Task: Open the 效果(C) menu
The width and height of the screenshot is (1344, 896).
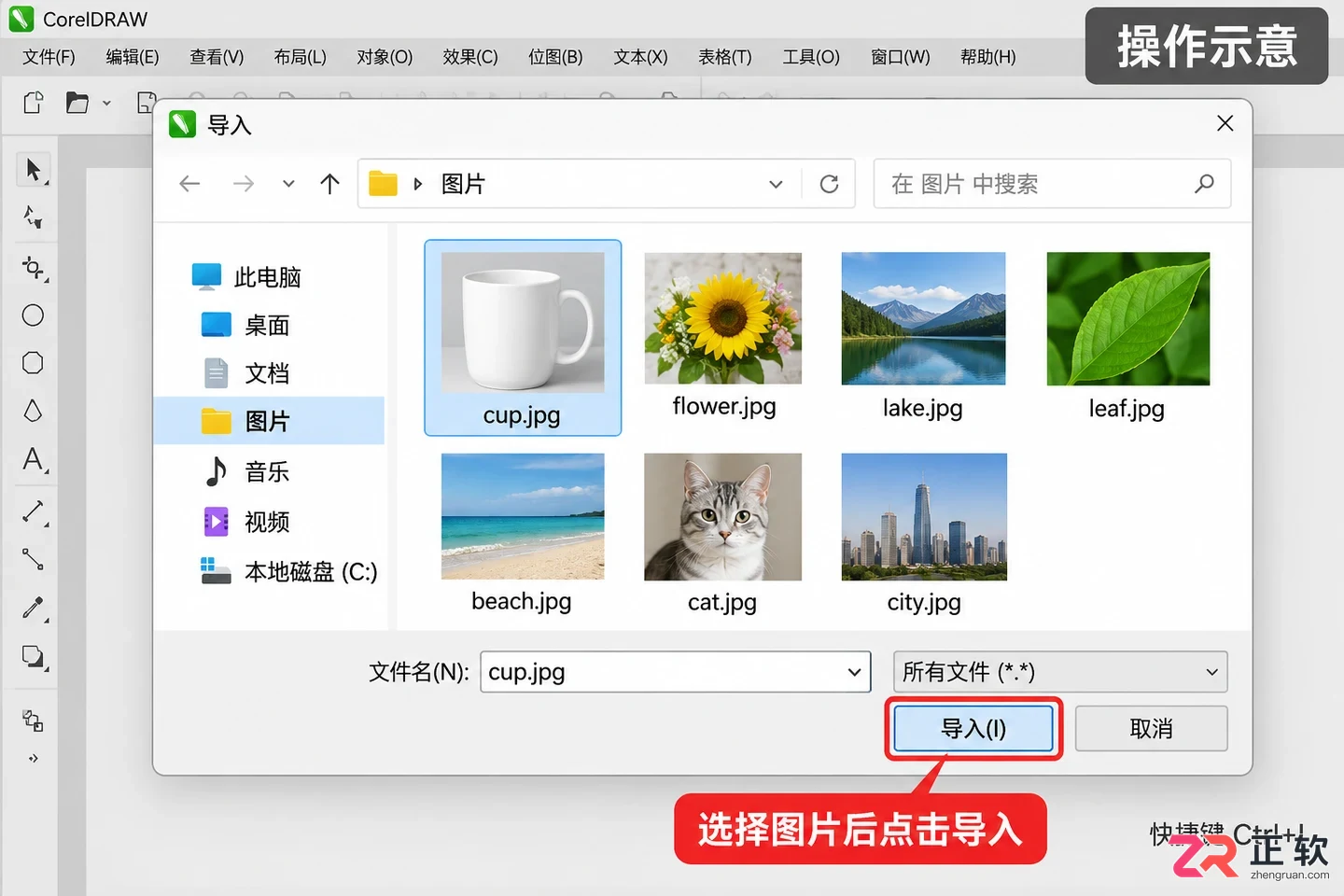Action: (470, 57)
